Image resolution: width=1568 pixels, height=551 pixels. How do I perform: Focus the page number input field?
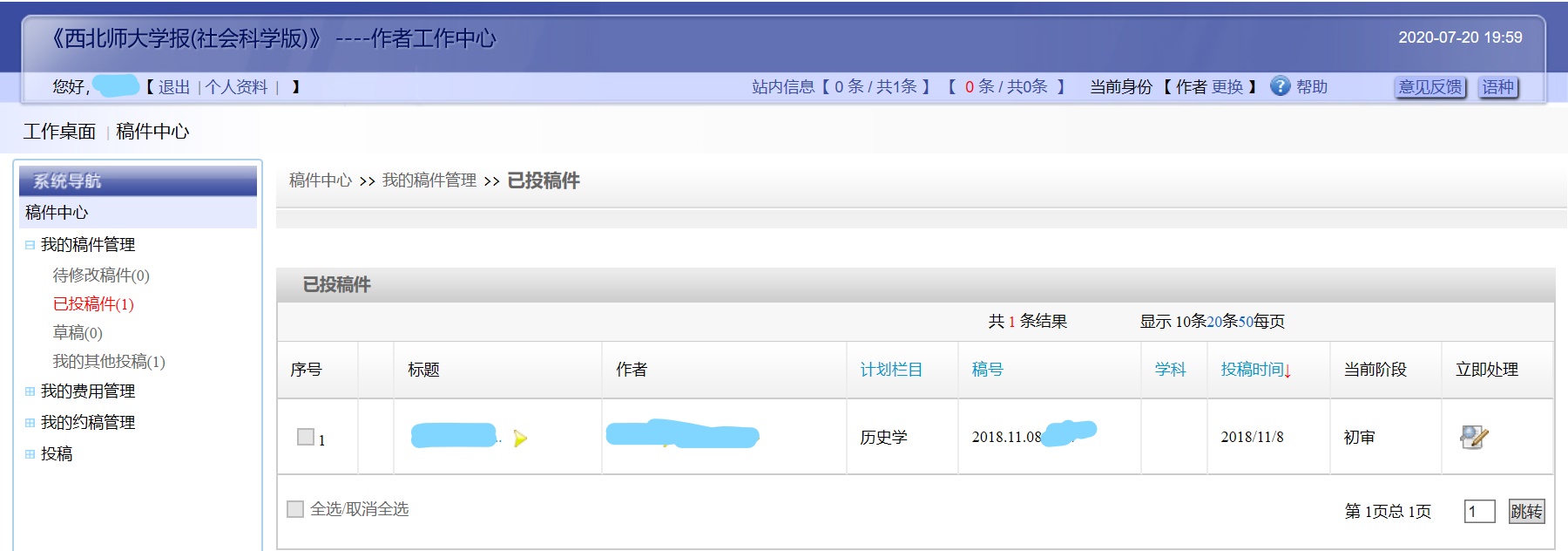pyautogui.click(x=1479, y=512)
